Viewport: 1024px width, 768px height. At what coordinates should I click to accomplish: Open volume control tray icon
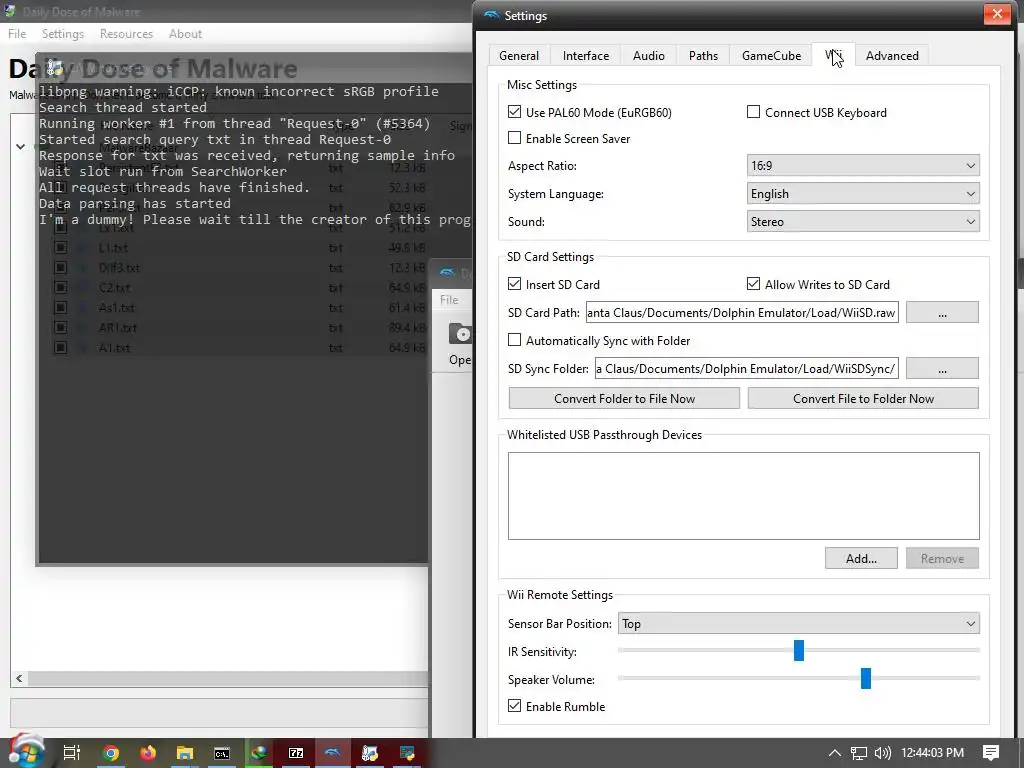tap(882, 753)
